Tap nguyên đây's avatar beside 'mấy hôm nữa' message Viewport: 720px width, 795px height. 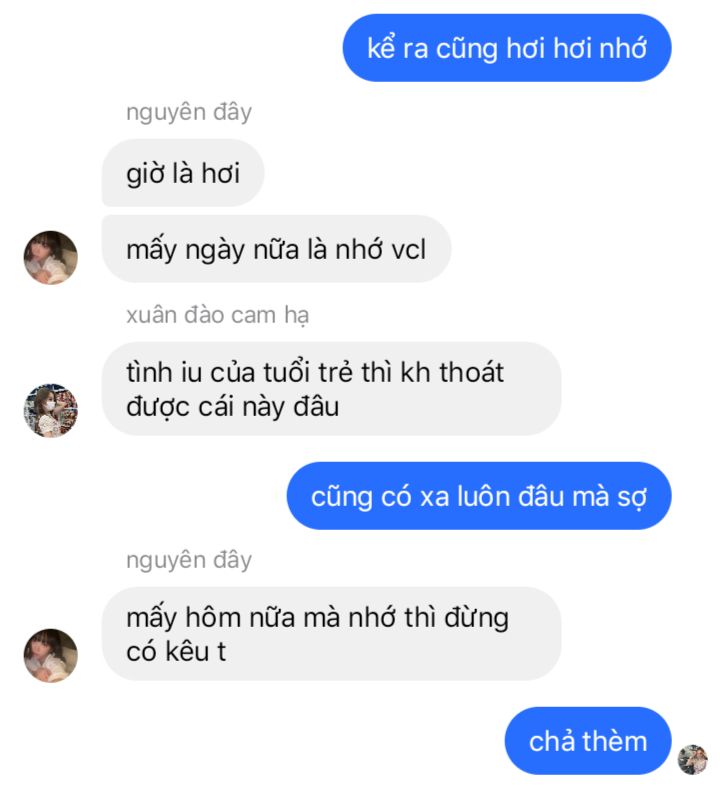51,656
